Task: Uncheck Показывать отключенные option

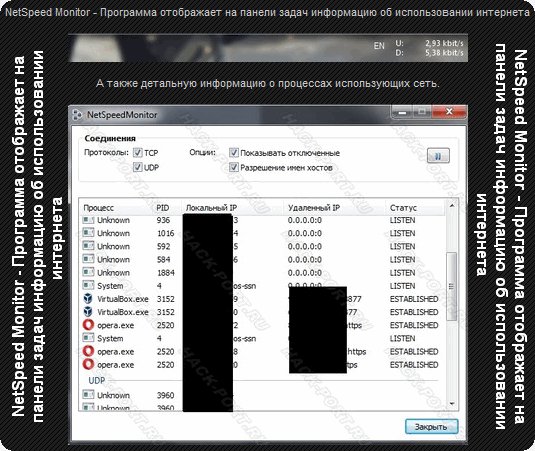Action: pos(234,152)
